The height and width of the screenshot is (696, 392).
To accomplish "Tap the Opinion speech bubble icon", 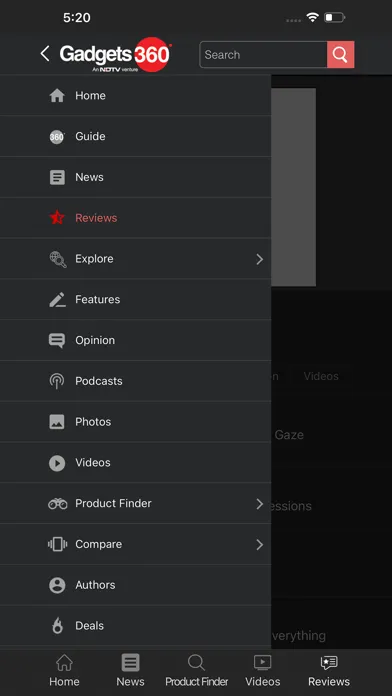I will tap(57, 340).
